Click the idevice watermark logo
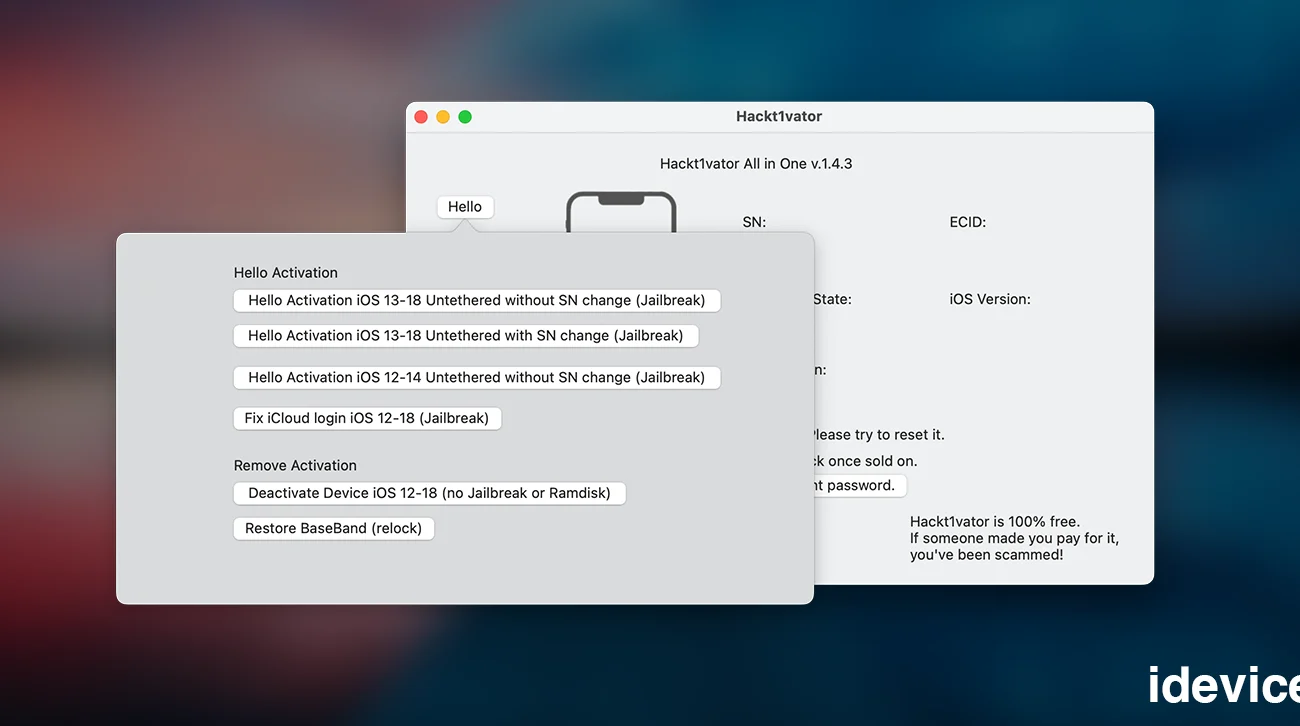 (1223, 686)
